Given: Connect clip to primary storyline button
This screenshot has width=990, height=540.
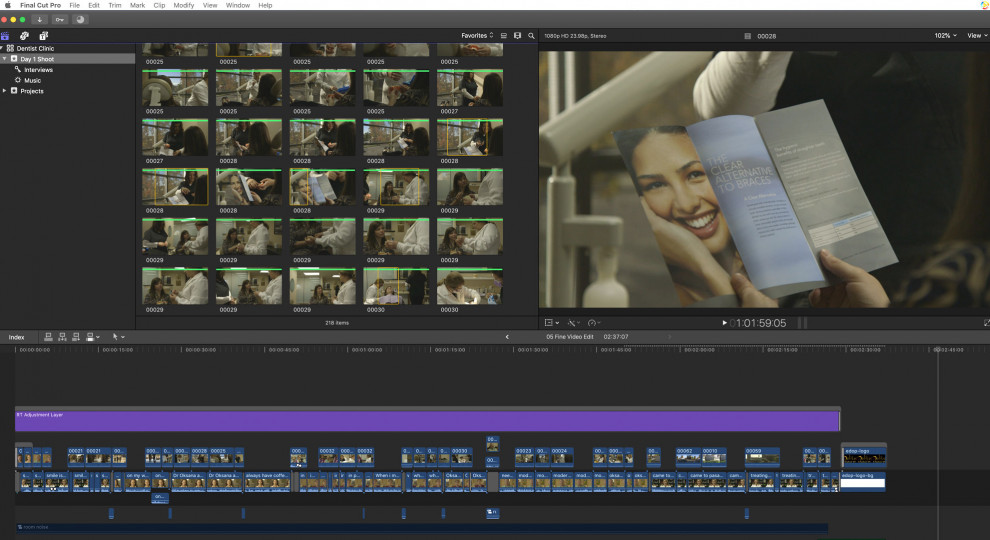Looking at the screenshot, I should point(48,337).
